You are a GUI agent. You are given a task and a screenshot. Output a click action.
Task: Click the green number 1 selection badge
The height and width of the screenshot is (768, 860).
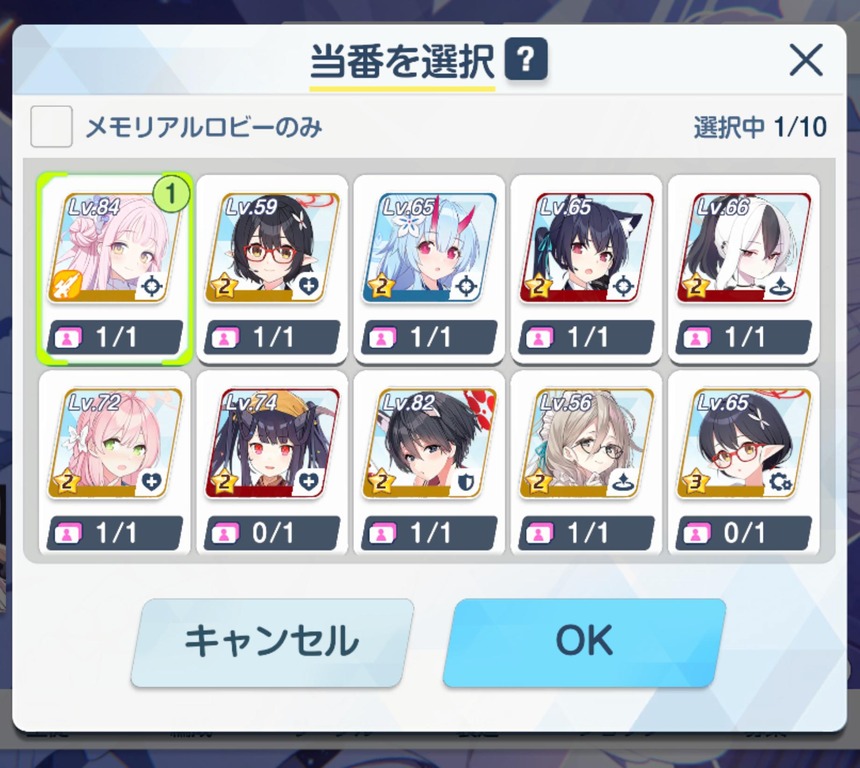pos(171,193)
